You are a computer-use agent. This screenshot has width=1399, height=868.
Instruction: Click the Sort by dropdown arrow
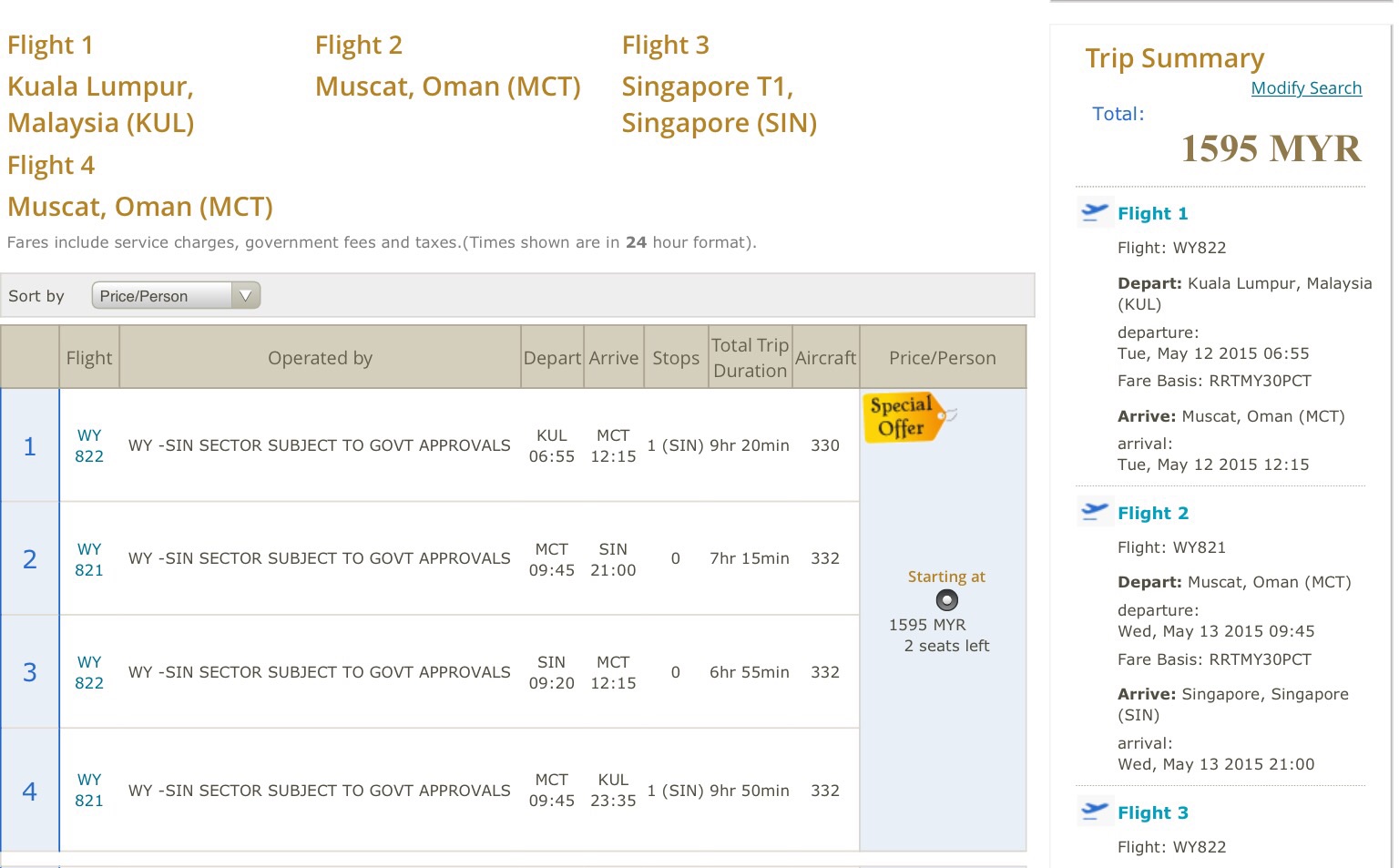point(245,296)
